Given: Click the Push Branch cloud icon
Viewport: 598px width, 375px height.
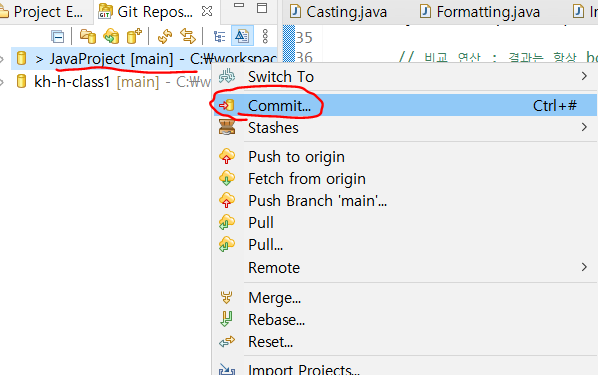Looking at the screenshot, I should click(x=227, y=200).
